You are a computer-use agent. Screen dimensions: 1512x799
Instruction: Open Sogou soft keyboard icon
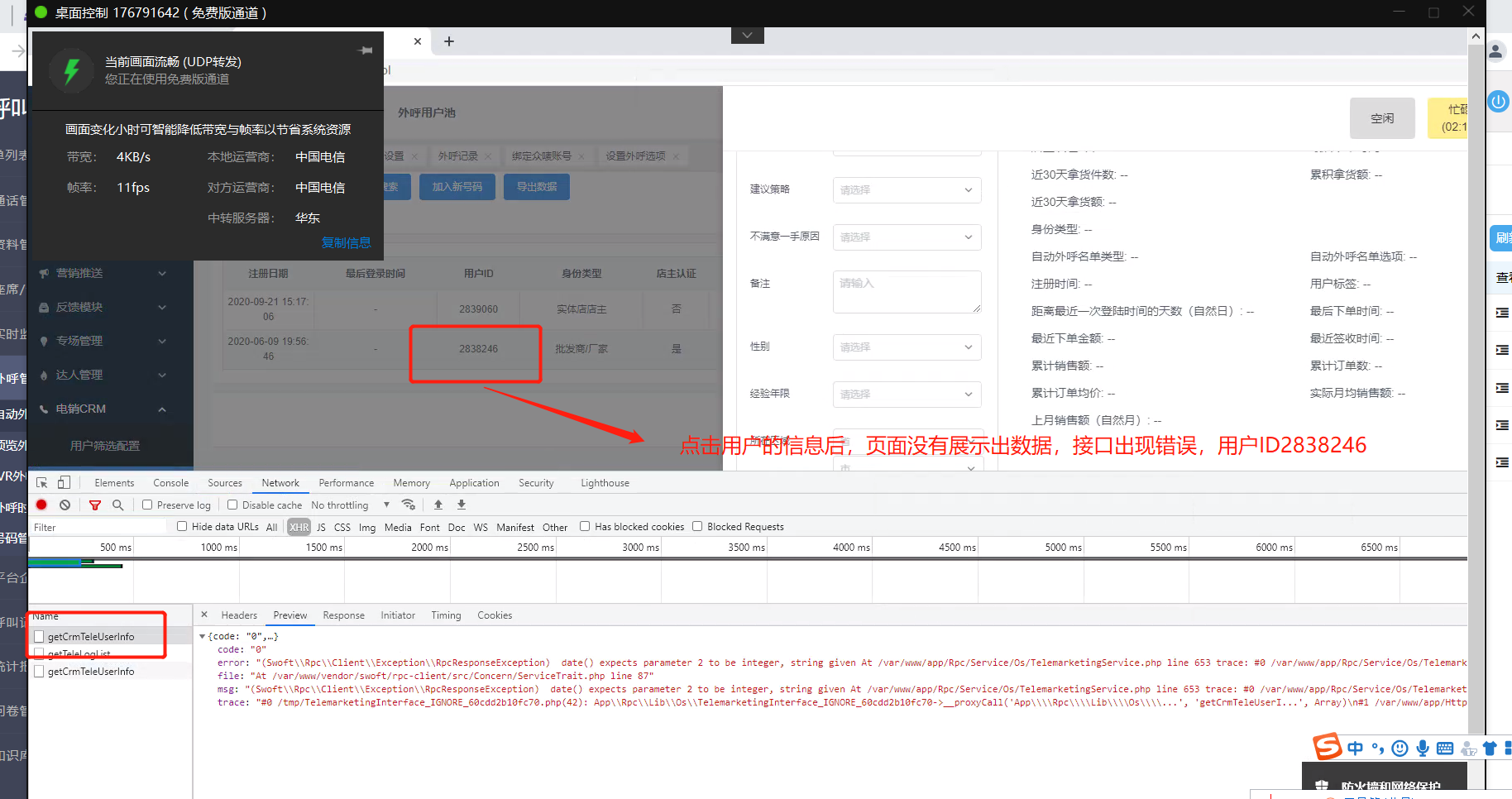[1445, 749]
